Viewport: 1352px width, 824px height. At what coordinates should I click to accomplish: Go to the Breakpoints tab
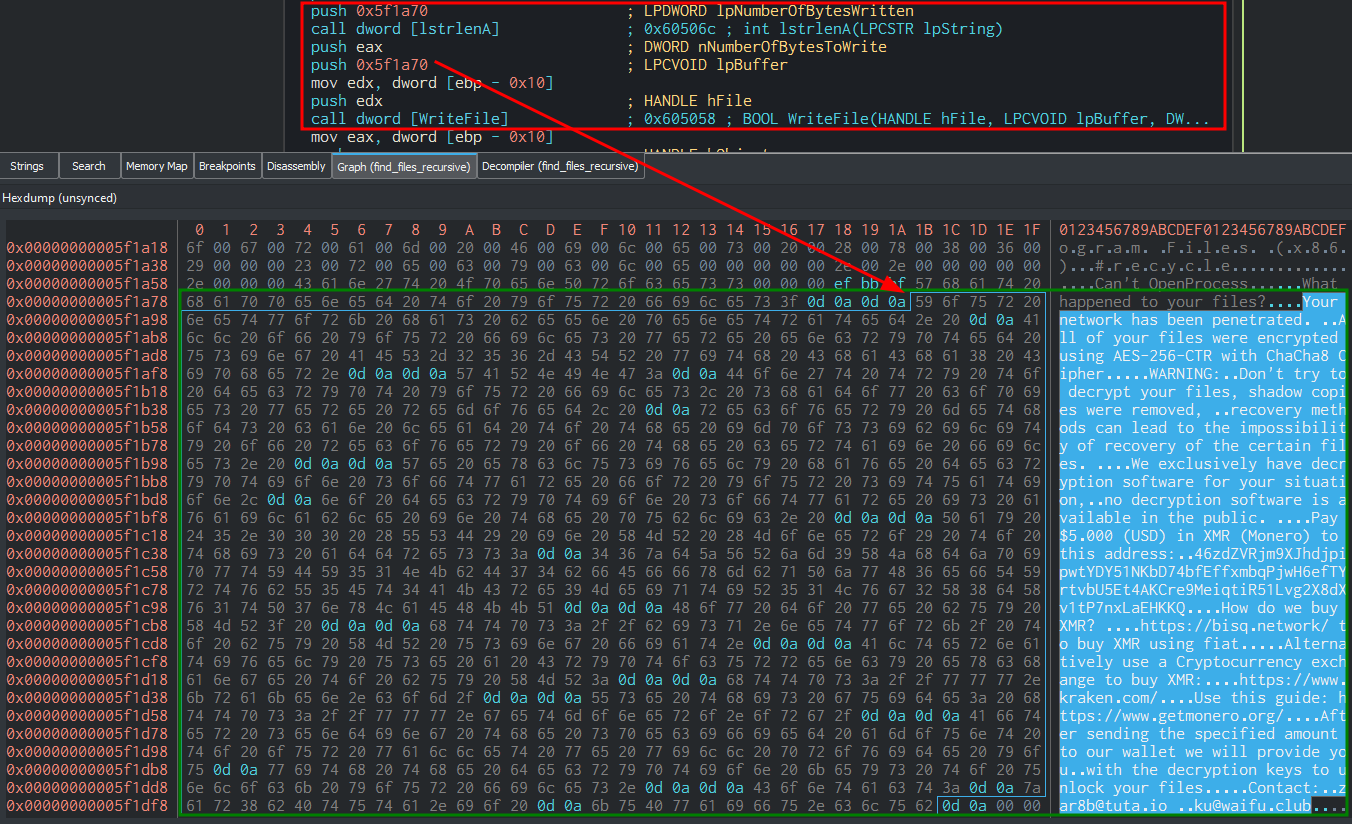[227, 166]
